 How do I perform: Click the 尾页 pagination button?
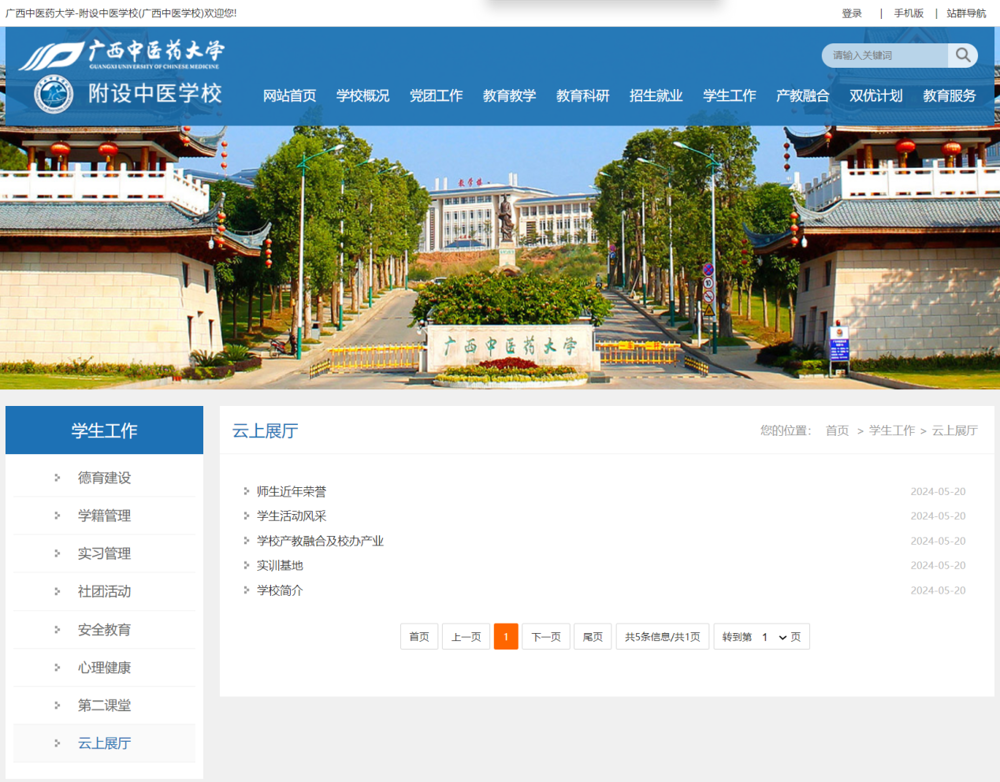click(592, 636)
